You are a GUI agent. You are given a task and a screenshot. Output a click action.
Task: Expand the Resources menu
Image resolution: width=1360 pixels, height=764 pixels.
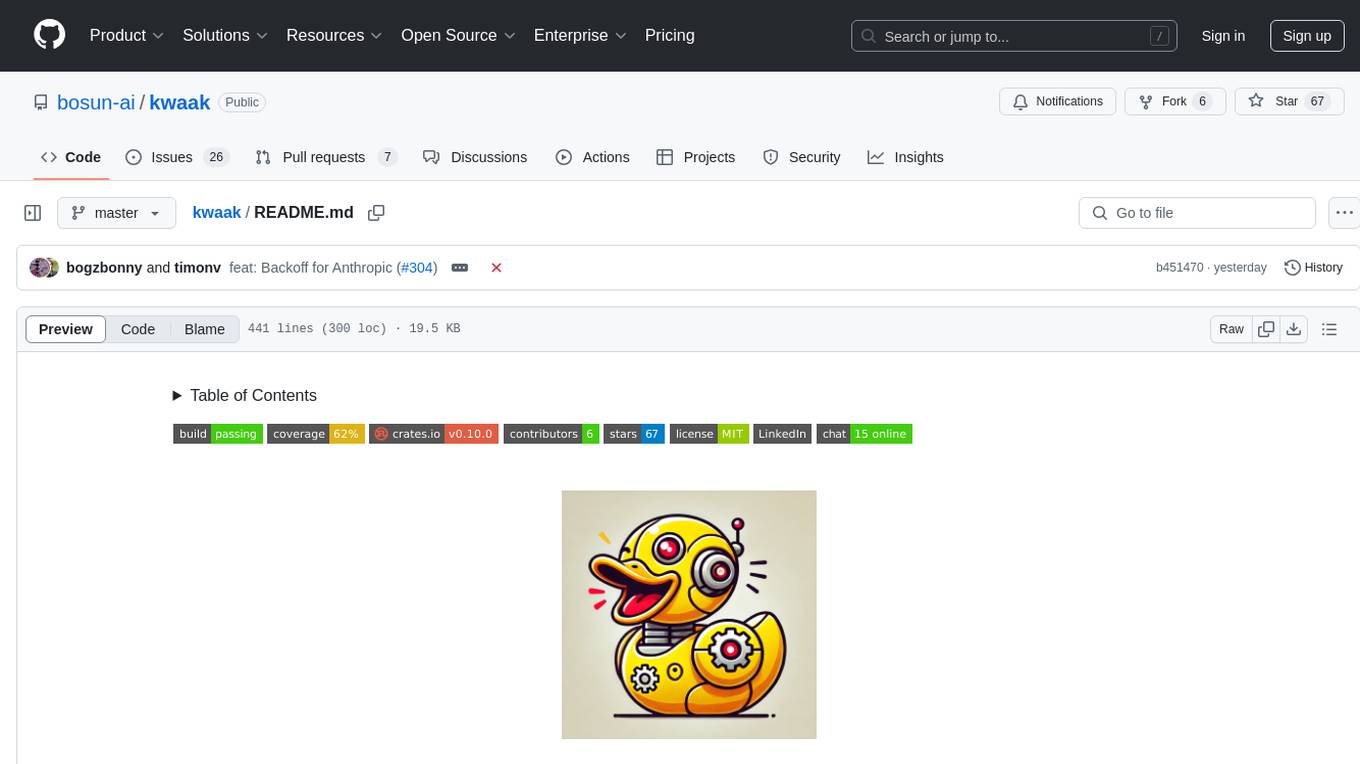point(334,35)
